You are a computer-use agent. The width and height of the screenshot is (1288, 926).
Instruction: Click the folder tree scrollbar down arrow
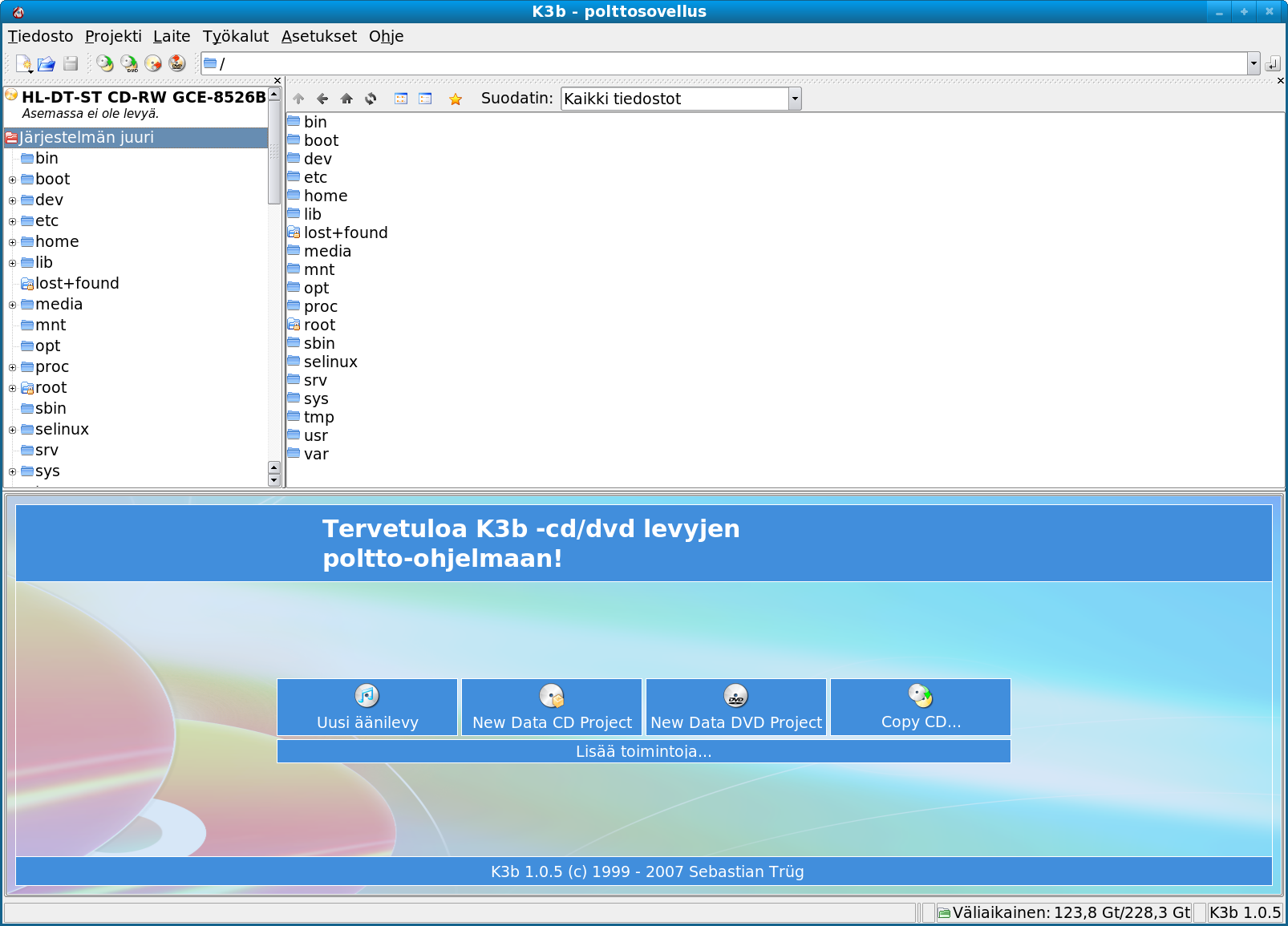click(x=274, y=480)
